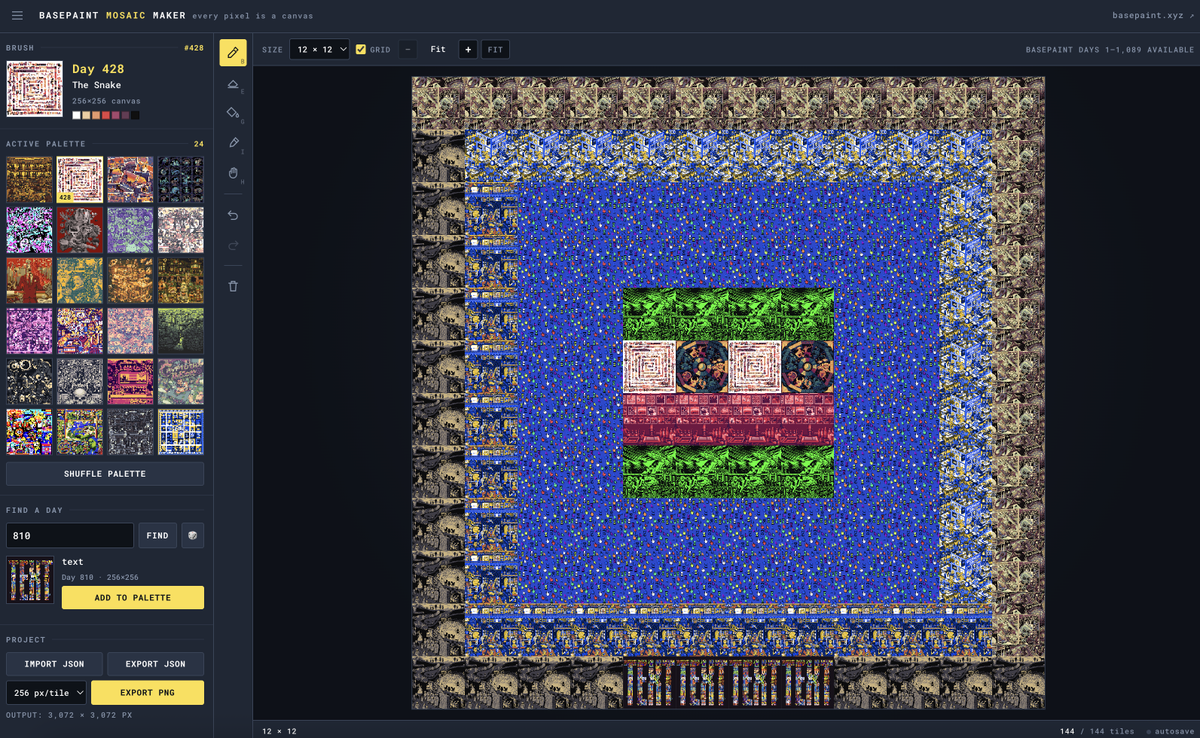The height and width of the screenshot is (738, 1200).
Task: Open the hamburger menu
Action: click(x=17, y=16)
